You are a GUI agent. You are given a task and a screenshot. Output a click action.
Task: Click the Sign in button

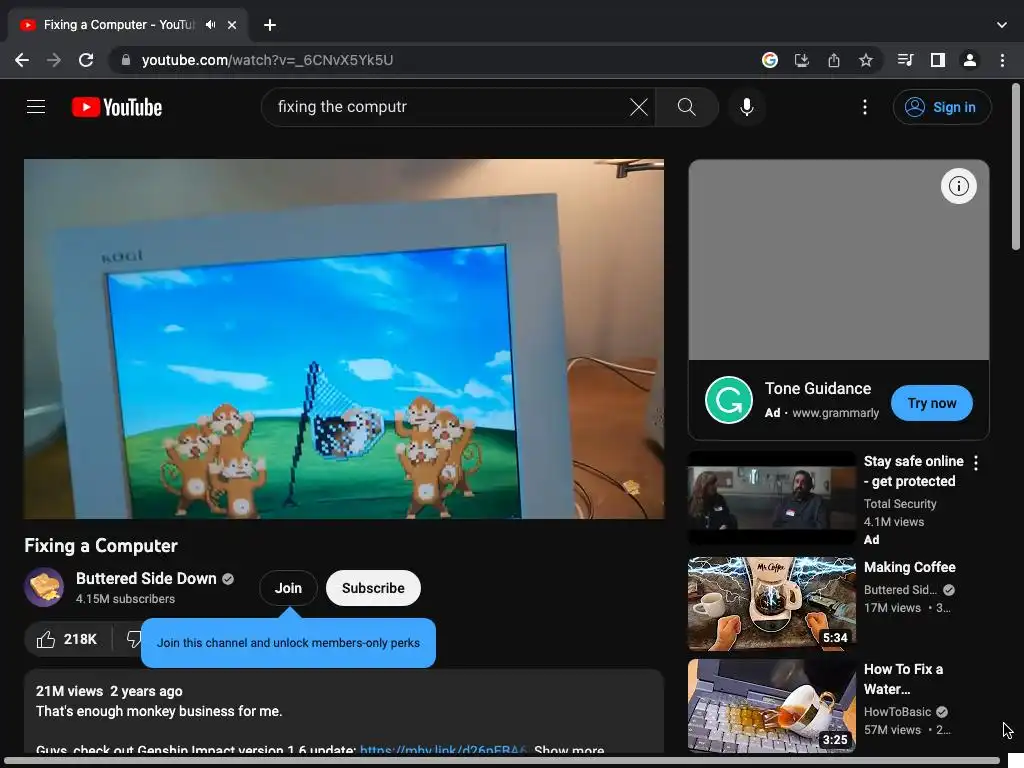942,107
